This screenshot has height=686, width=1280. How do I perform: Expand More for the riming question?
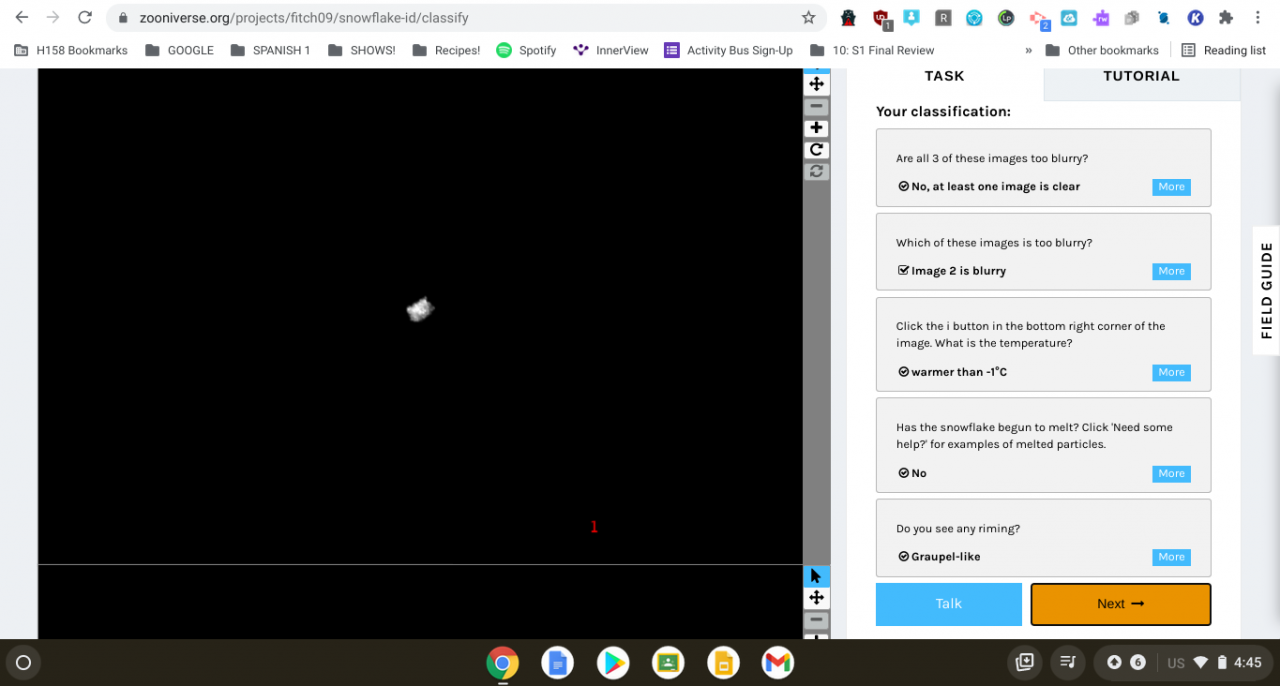[x=1171, y=557]
